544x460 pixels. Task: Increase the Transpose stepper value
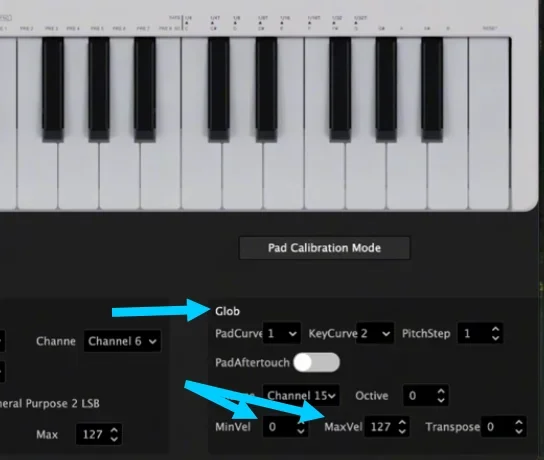click(519, 423)
